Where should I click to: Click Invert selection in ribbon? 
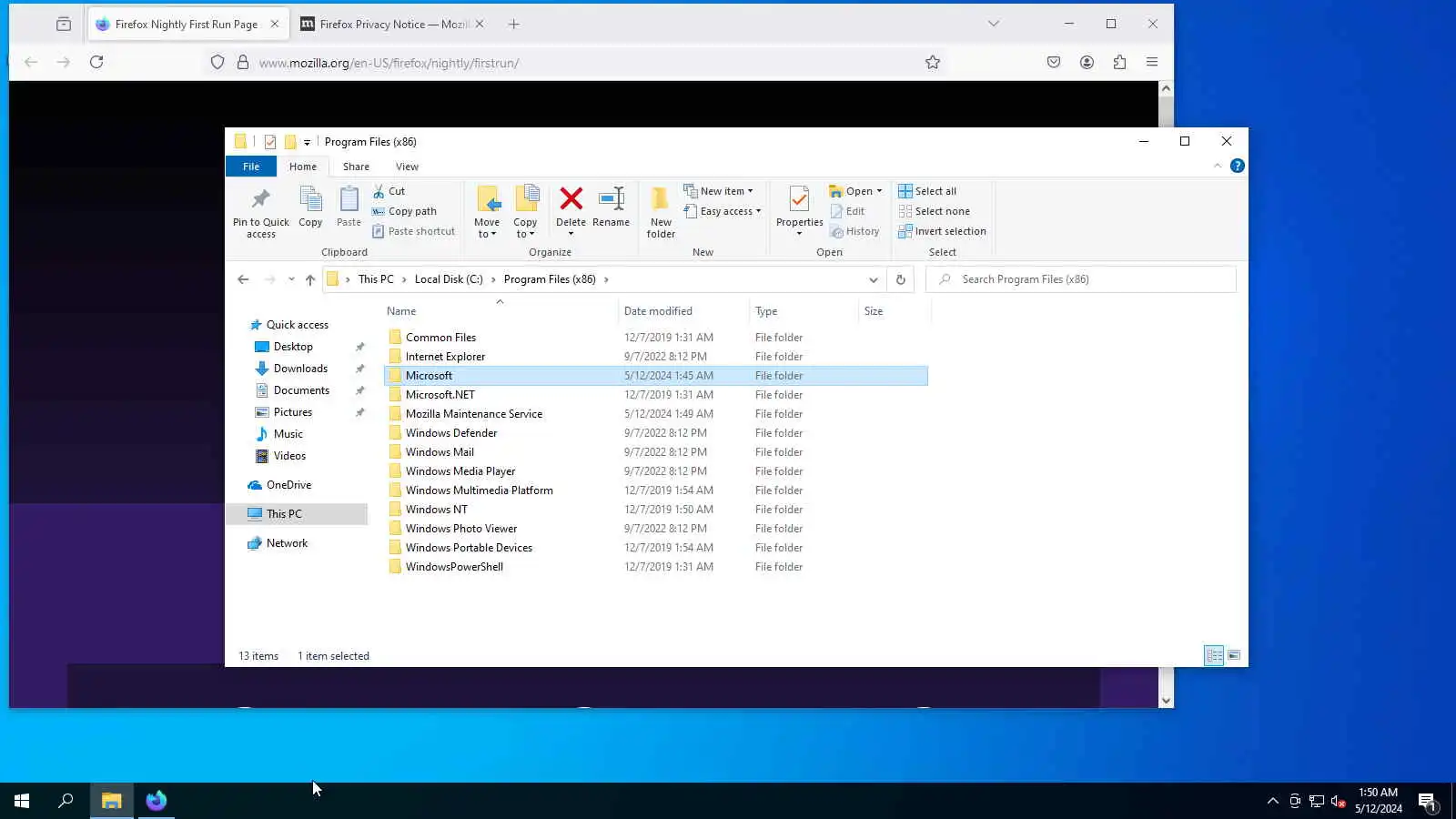(942, 231)
